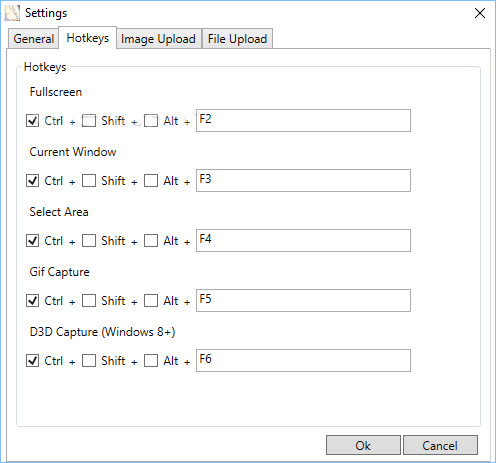
Task: Select the Hotkeys tab
Action: point(88,38)
